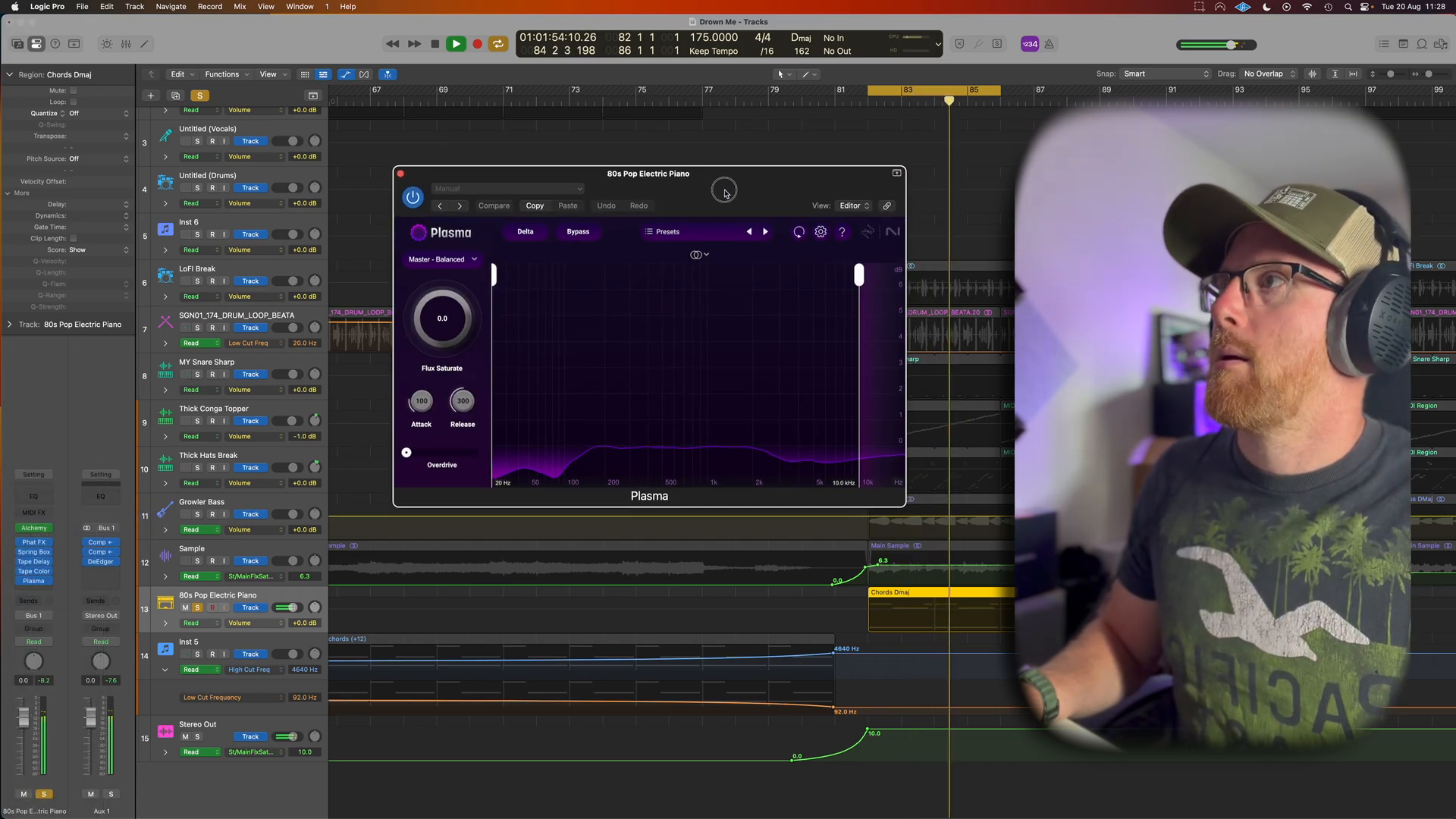Open Quick Help question mark icon

pyautogui.click(x=55, y=44)
